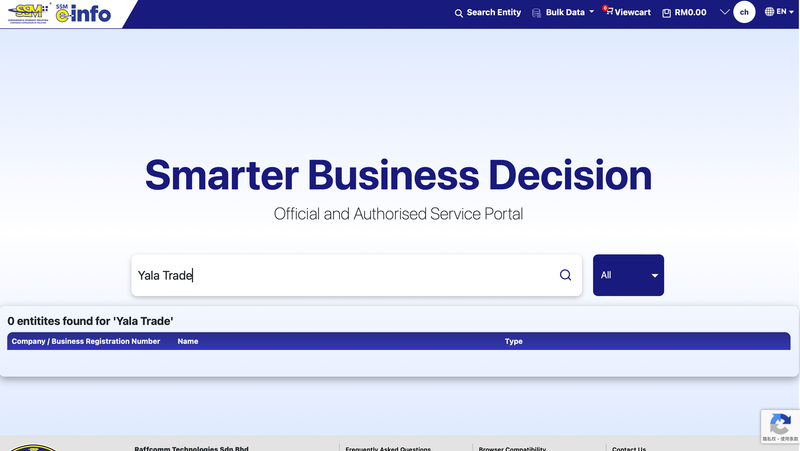The height and width of the screenshot is (451, 800).
Task: Click the reCAPTCHA badge
Action: point(780,426)
